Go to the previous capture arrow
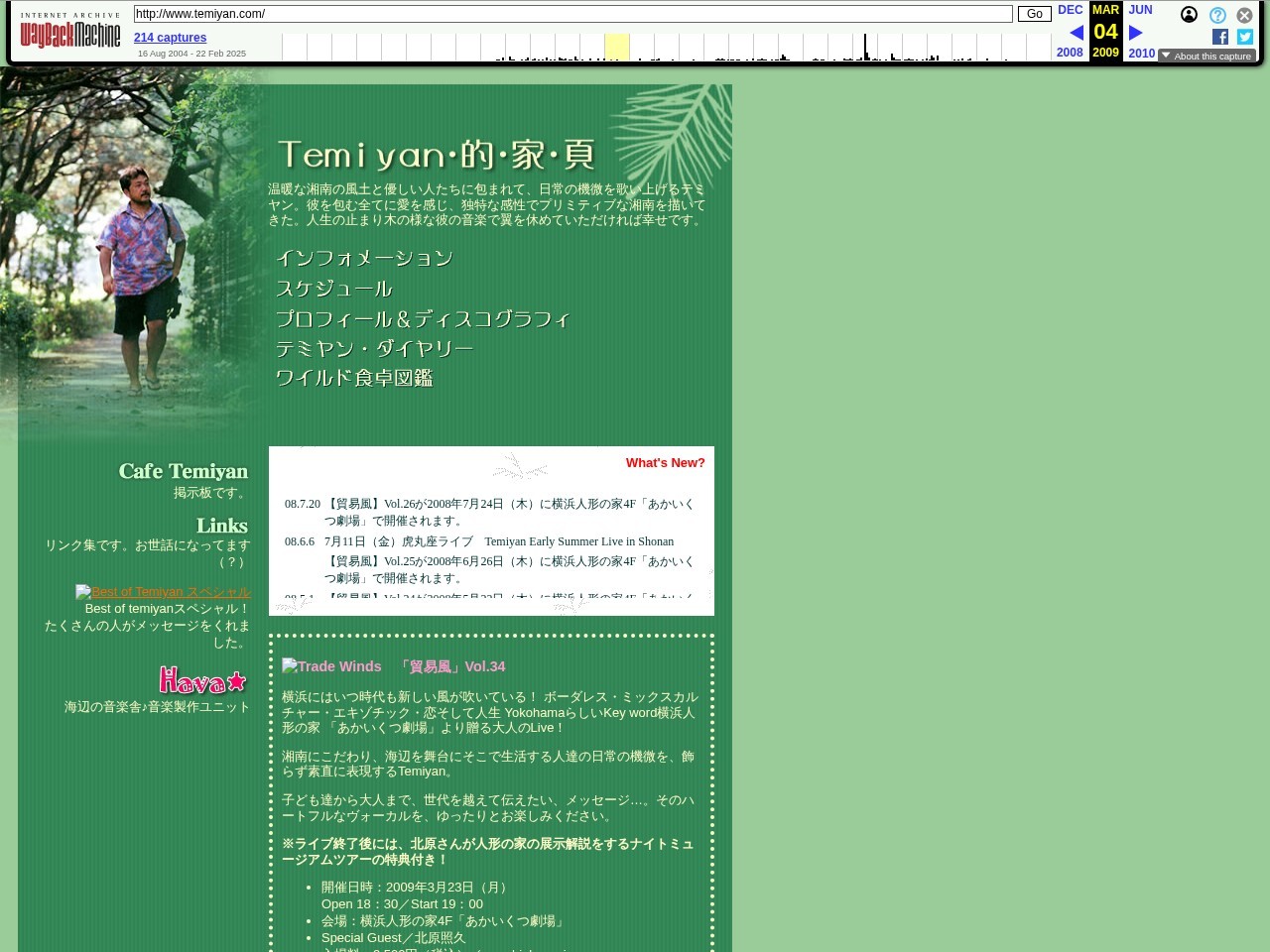1270x952 pixels. pos(1077,32)
